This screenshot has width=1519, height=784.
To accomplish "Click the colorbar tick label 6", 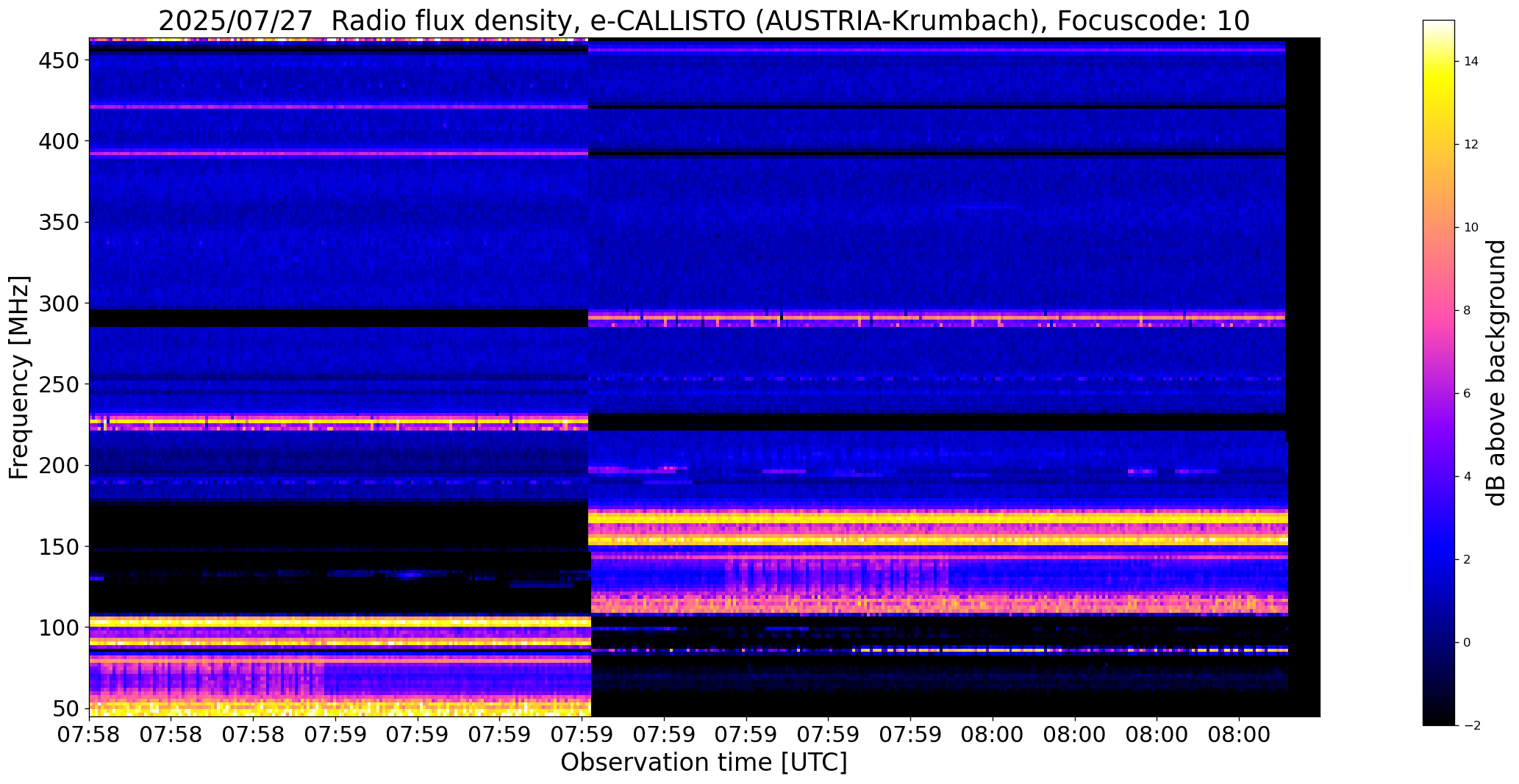I will click(1468, 394).
